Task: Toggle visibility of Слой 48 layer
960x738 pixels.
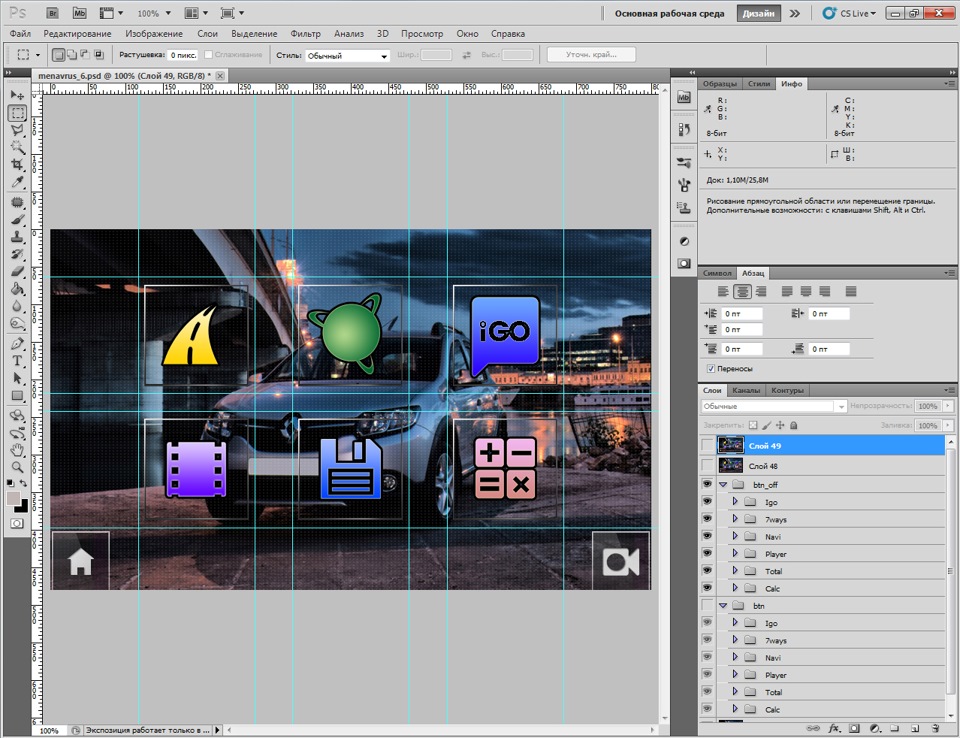Action: point(707,466)
